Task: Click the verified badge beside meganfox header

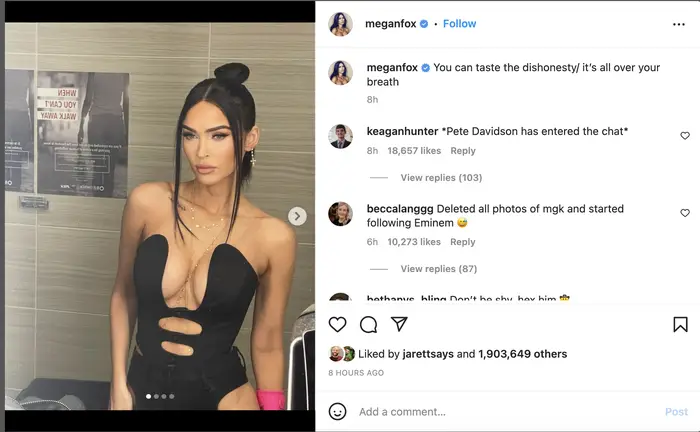Action: [424, 24]
